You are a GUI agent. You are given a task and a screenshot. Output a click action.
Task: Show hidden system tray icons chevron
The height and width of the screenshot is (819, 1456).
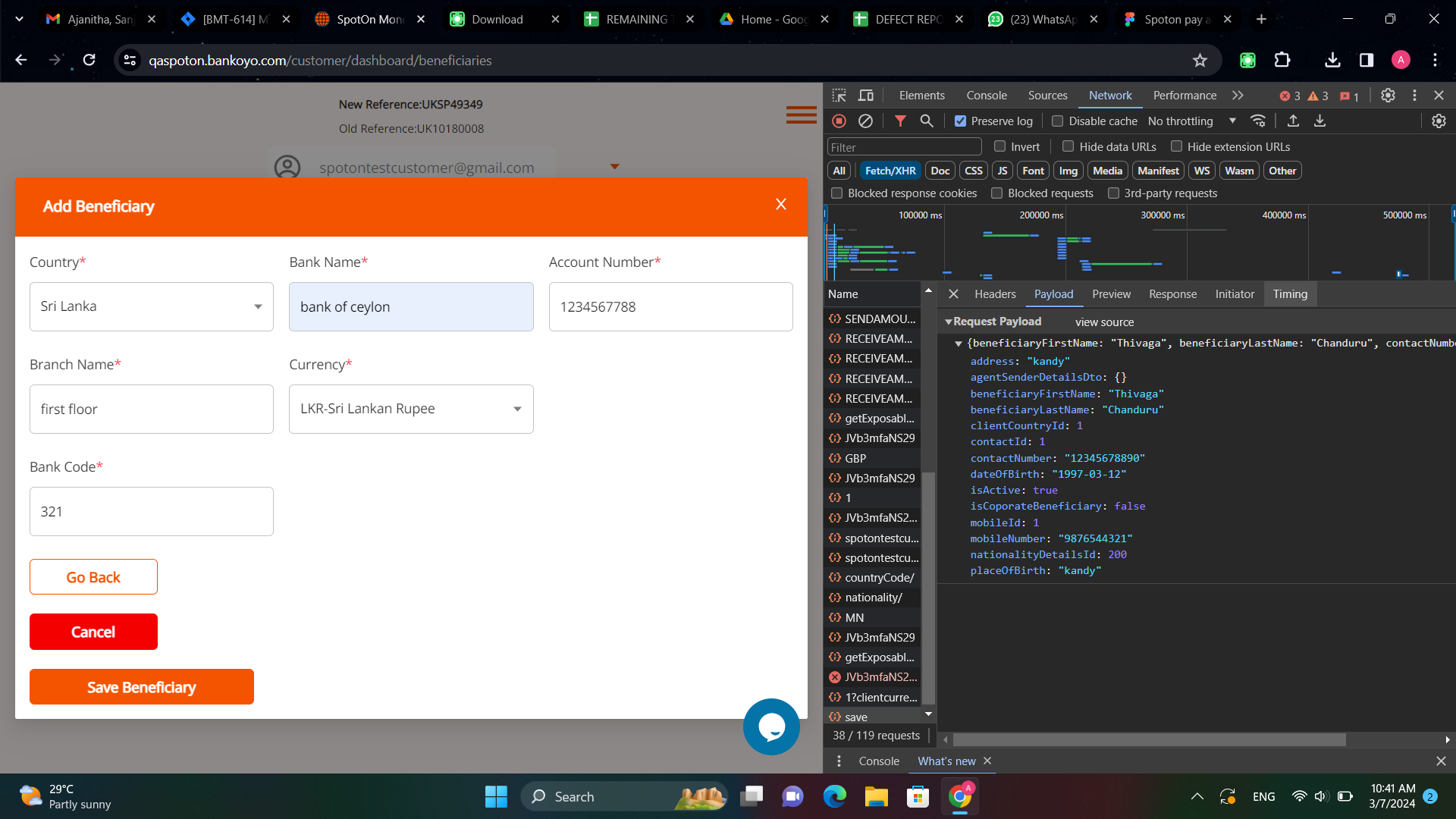pyautogui.click(x=1197, y=796)
